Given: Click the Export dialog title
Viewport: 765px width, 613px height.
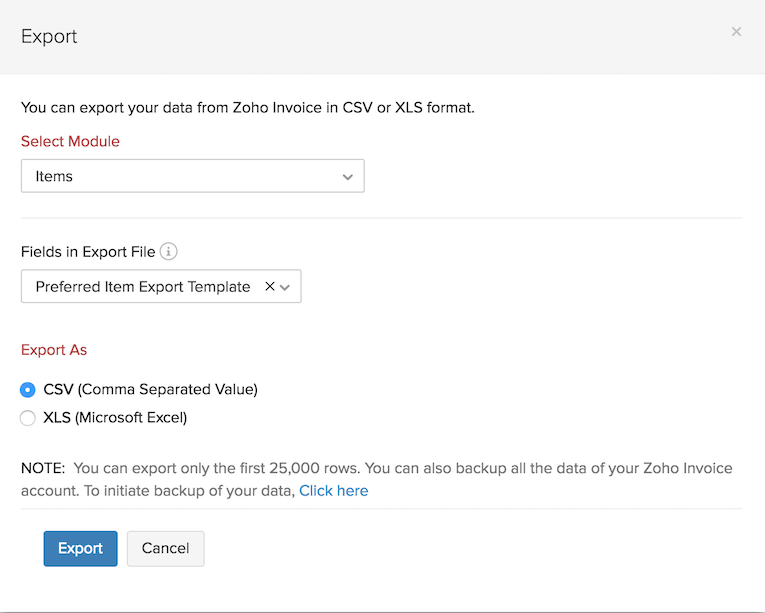Looking at the screenshot, I should [x=49, y=37].
